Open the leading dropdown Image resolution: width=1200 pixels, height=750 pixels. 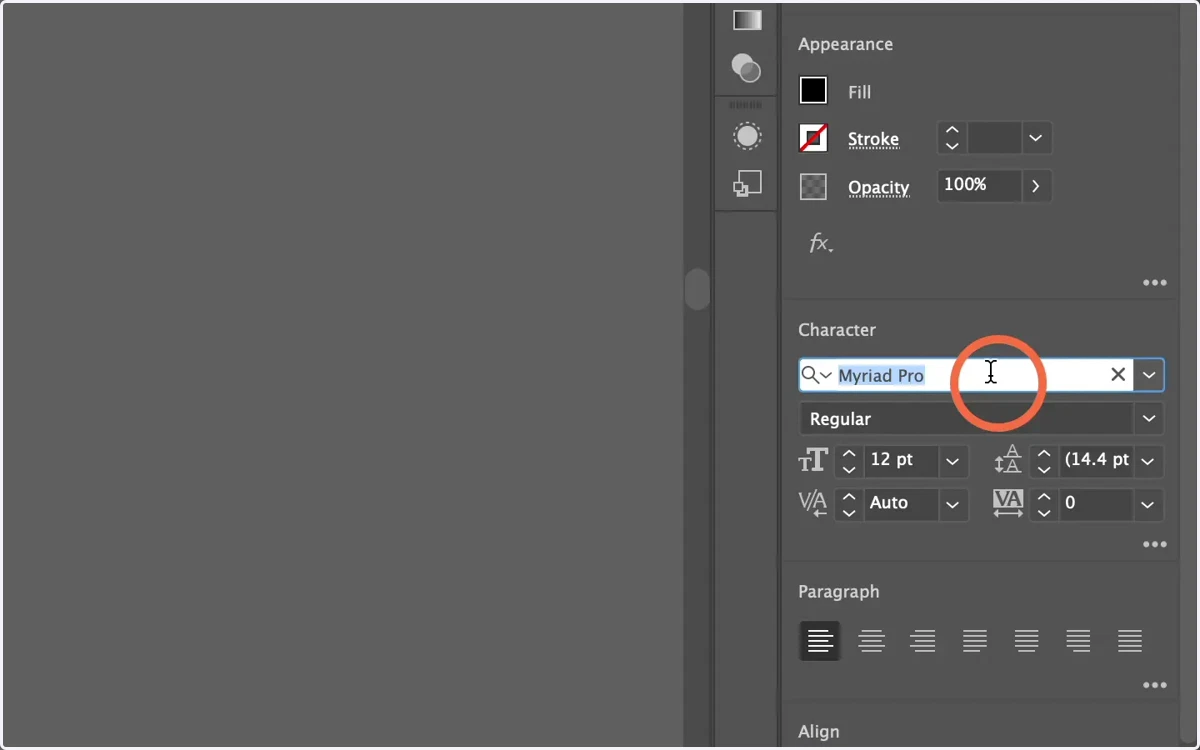(1149, 461)
